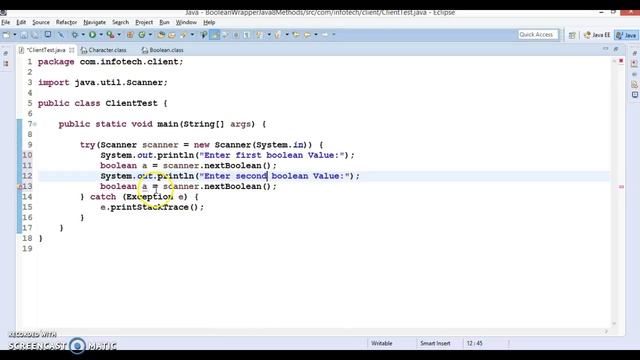Viewport: 640px width, 360px height.
Task: Click into the Quick Access field
Action: pyautogui.click(x=538, y=35)
